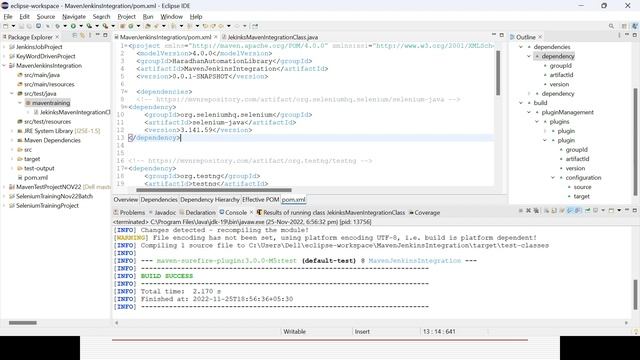The height and width of the screenshot is (360, 640).
Task: Close the Outline view tab
Action: [540, 37]
